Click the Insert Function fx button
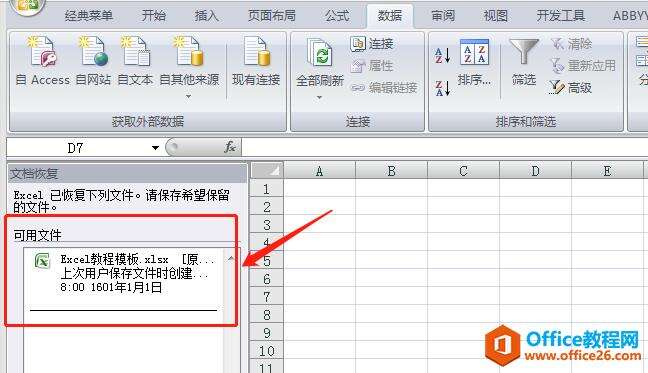This screenshot has height=373, width=648. pyautogui.click(x=230, y=147)
